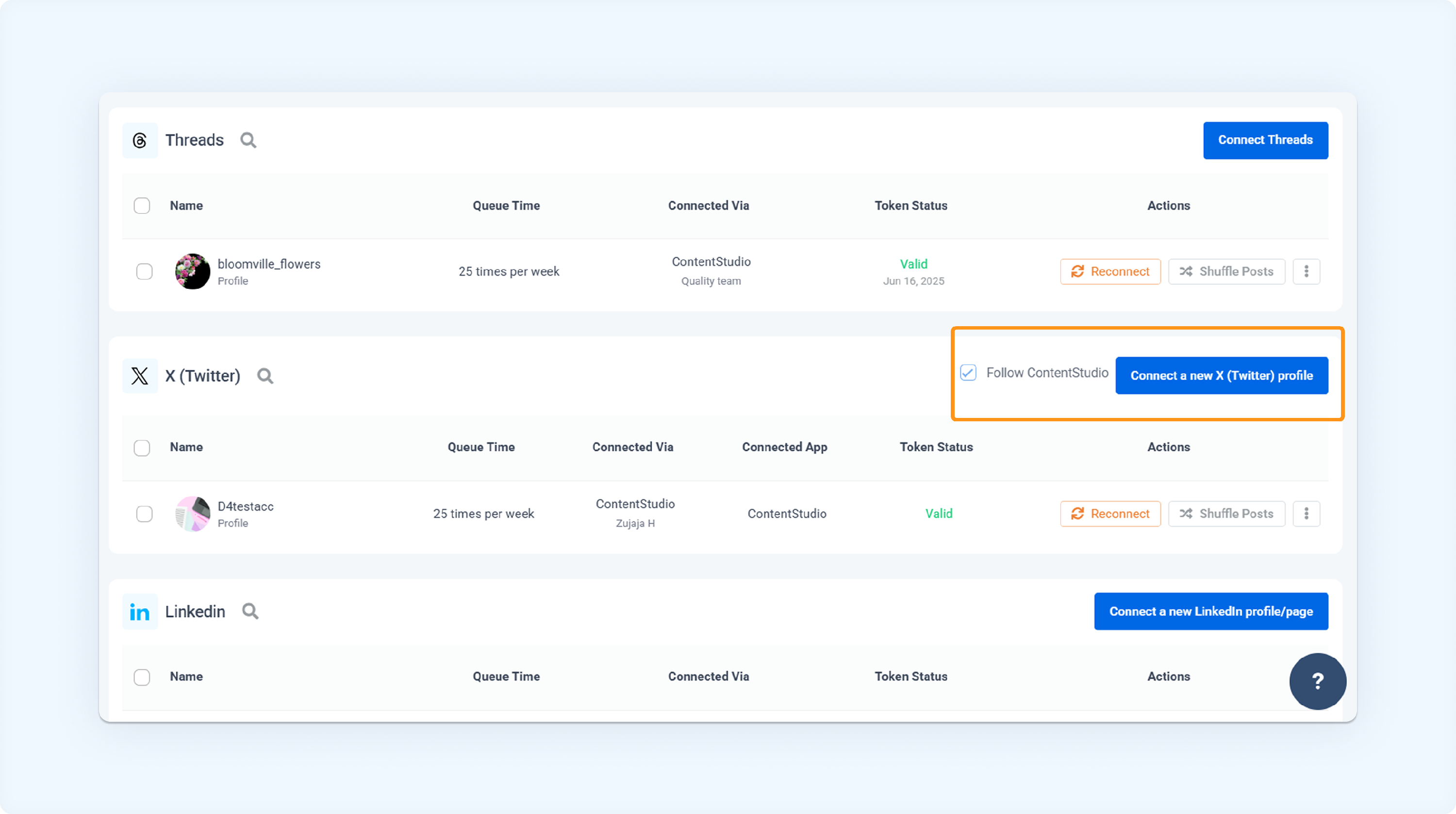1456x814 pixels.
Task: Tick the bloomville_flowers row checkbox
Action: [x=144, y=271]
